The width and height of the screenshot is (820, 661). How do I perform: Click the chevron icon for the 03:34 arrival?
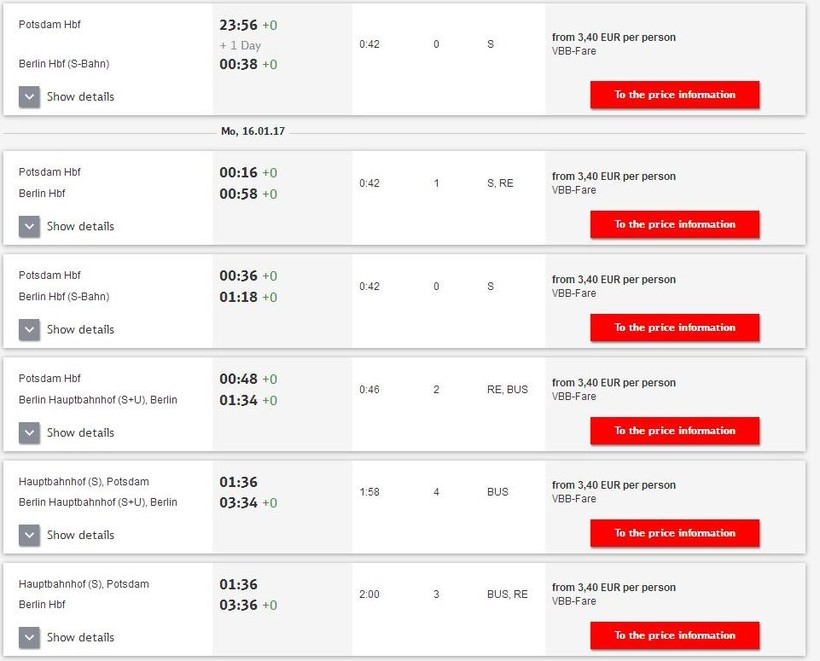tap(29, 535)
